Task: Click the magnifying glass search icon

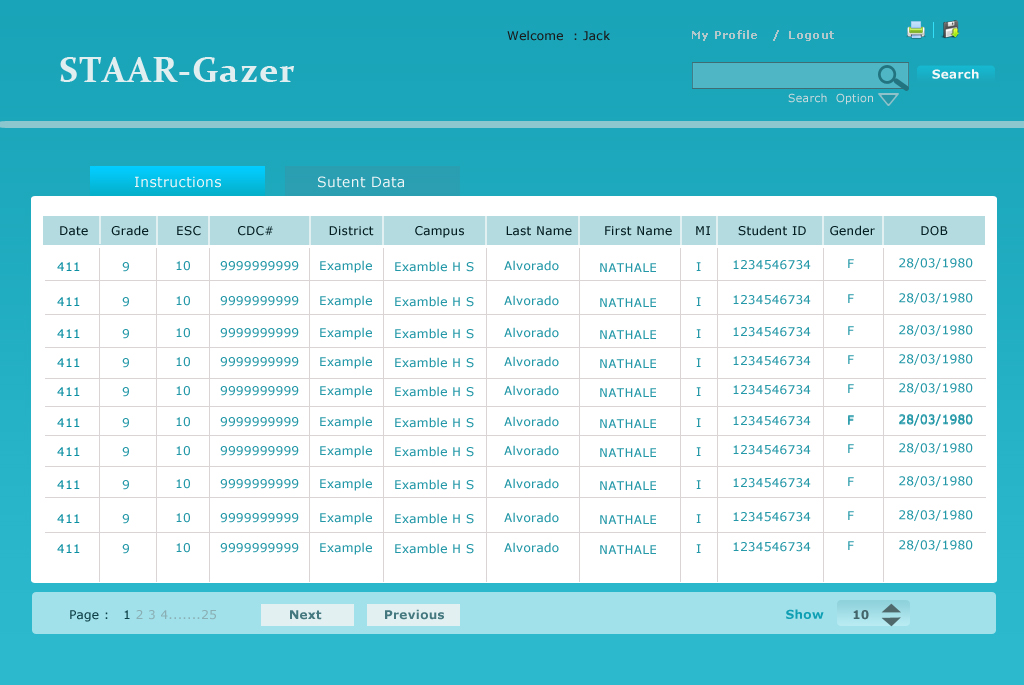Action: (x=891, y=75)
